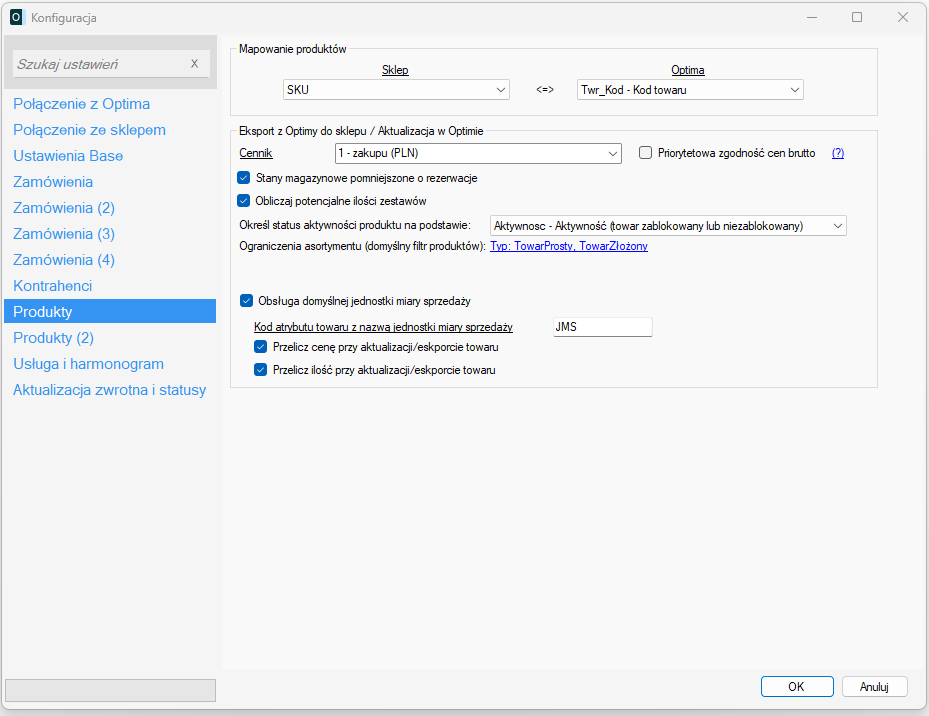This screenshot has height=716, width=929.
Task: Toggle Stany magazynowe pomniejszone o rezerwacje
Action: pos(244,178)
